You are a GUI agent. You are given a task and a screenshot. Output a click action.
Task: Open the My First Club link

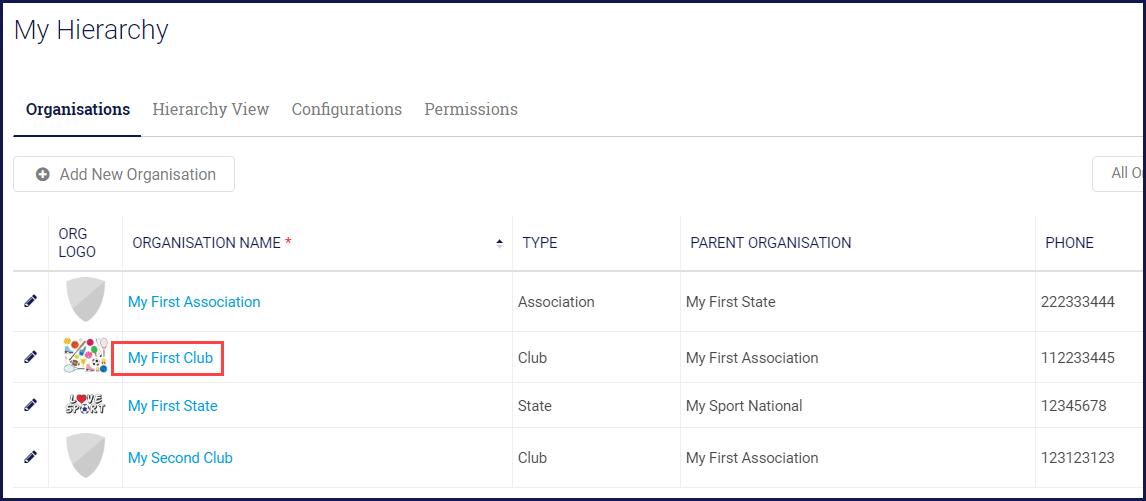point(170,358)
